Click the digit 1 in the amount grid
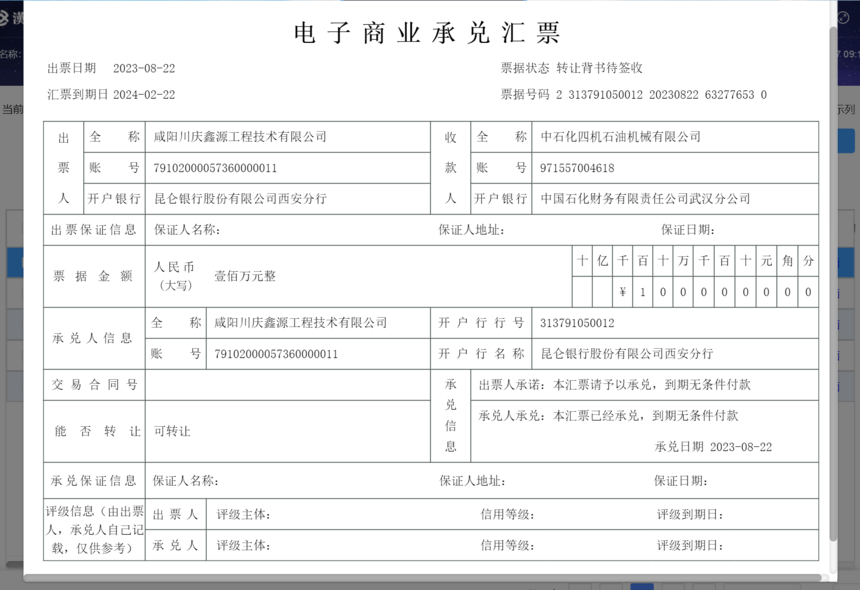Viewport: 860px width, 590px height. 643,292
